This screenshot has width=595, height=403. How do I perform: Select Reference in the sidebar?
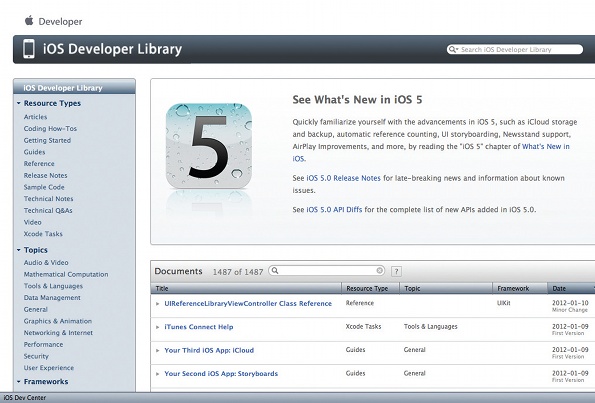39,164
